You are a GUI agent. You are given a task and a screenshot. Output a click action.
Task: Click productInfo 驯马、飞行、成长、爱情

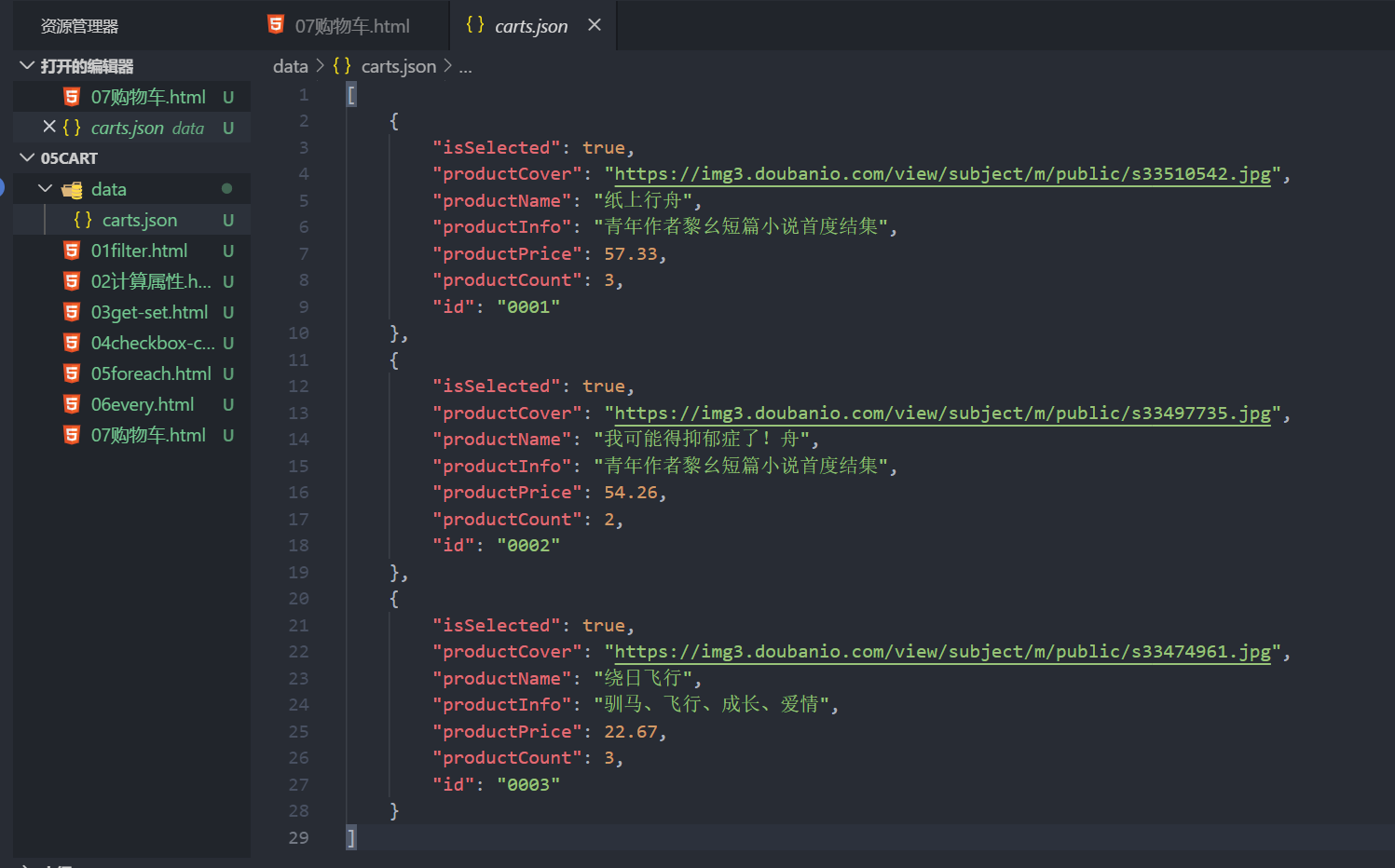(711, 705)
